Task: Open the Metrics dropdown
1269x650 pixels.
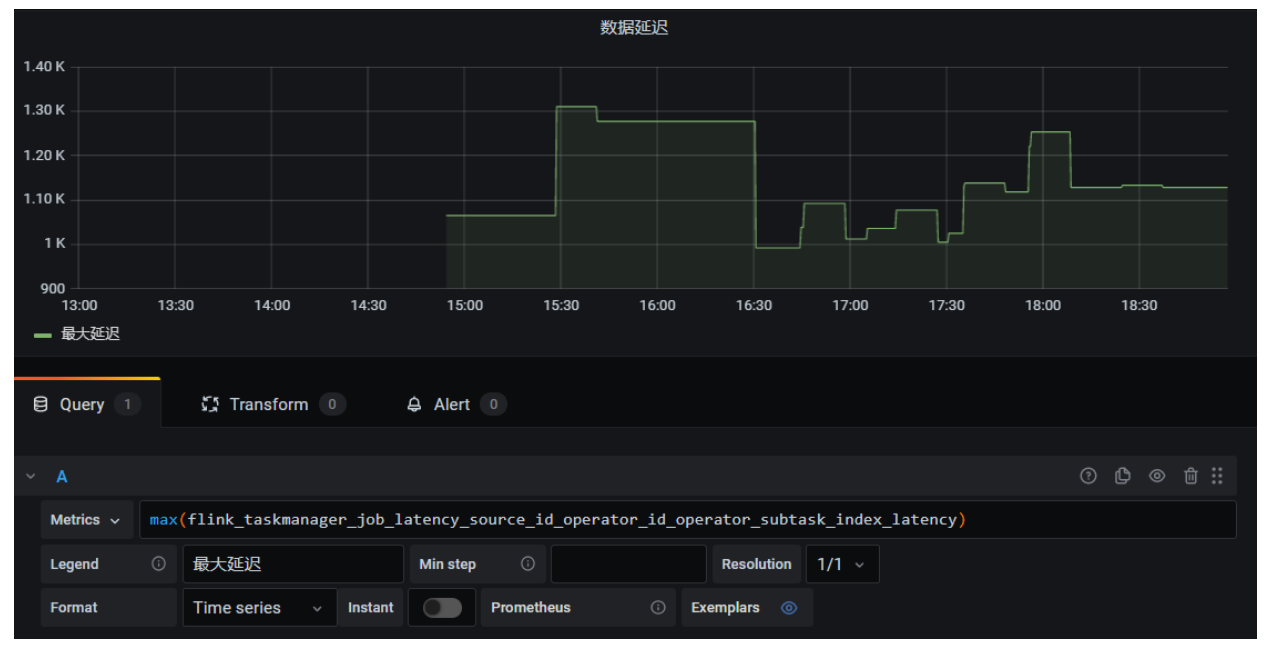Action: [x=85, y=520]
